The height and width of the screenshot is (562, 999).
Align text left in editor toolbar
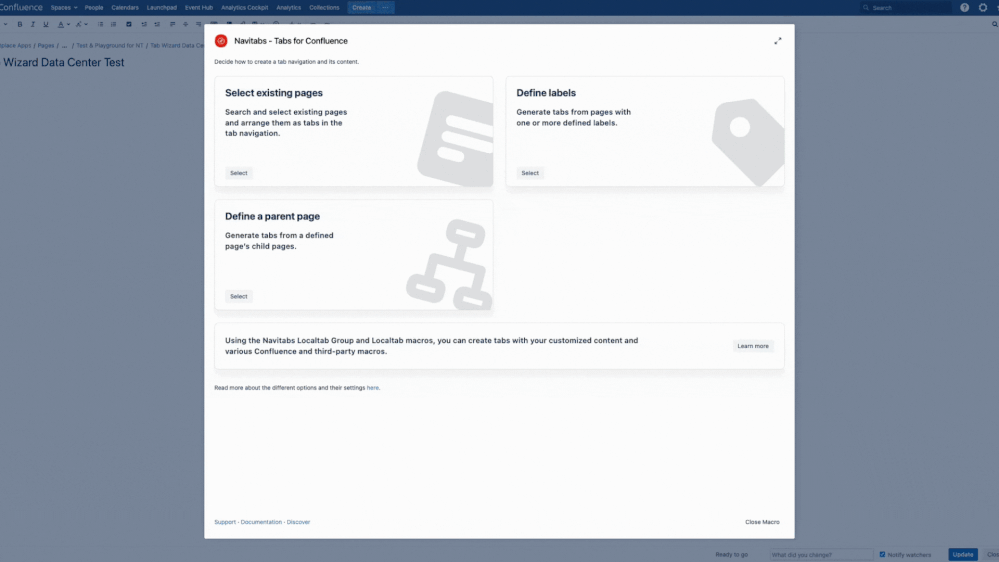pyautogui.click(x=172, y=24)
